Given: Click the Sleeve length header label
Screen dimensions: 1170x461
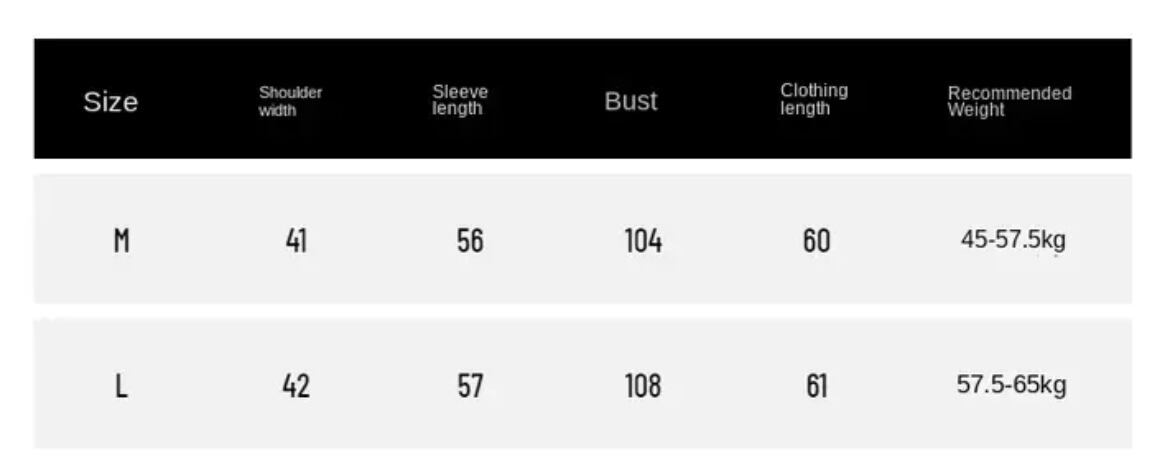Looking at the screenshot, I should pyautogui.click(x=460, y=100).
